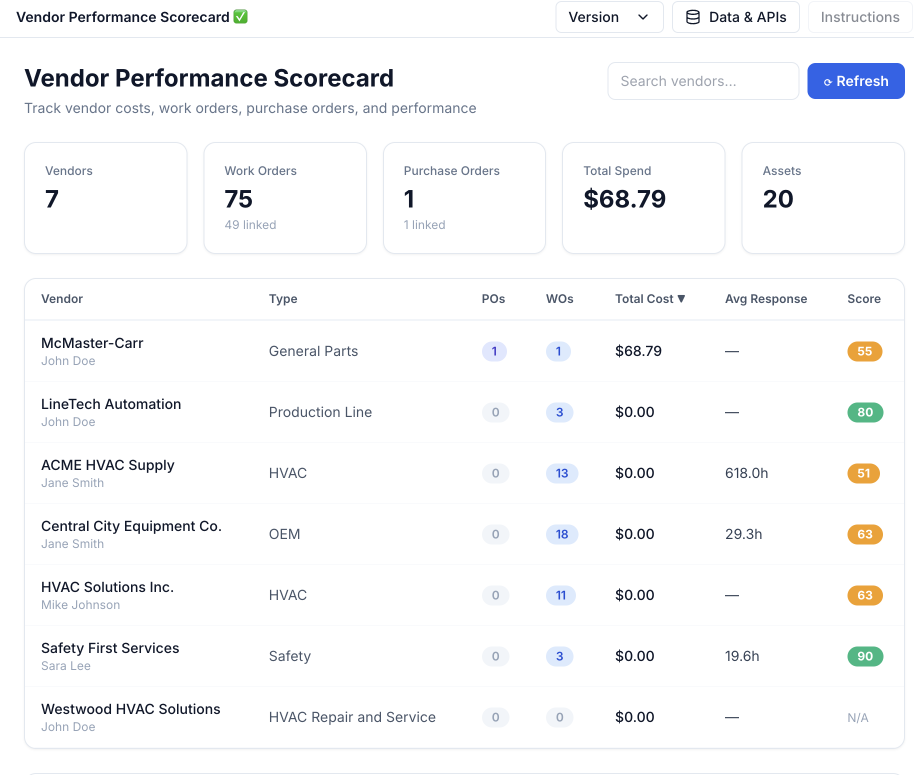Image resolution: width=914 pixels, height=775 pixels.
Task: Click the POs count badge for McMaster-Carr
Action: click(494, 351)
